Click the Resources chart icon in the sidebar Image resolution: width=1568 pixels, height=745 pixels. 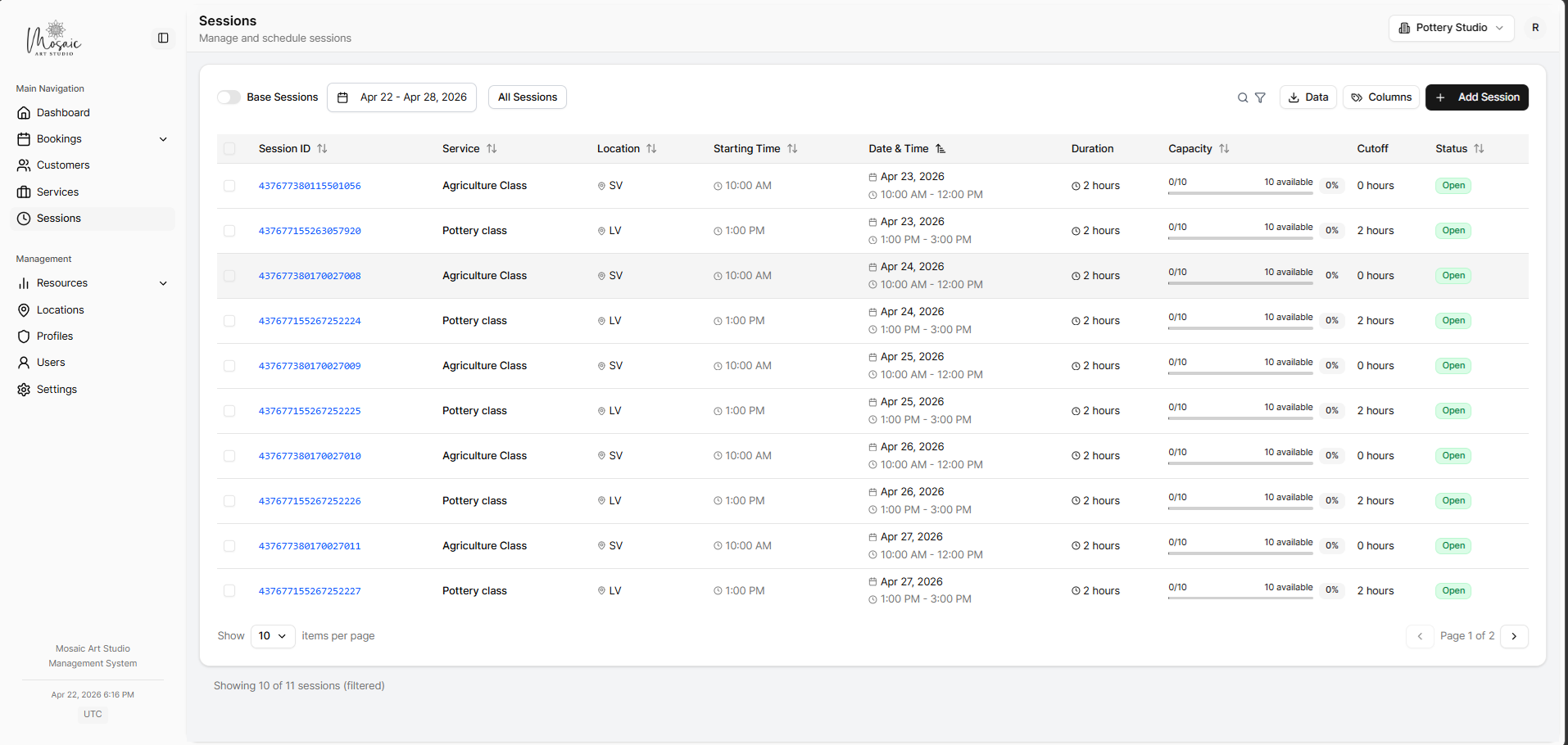pyautogui.click(x=24, y=283)
